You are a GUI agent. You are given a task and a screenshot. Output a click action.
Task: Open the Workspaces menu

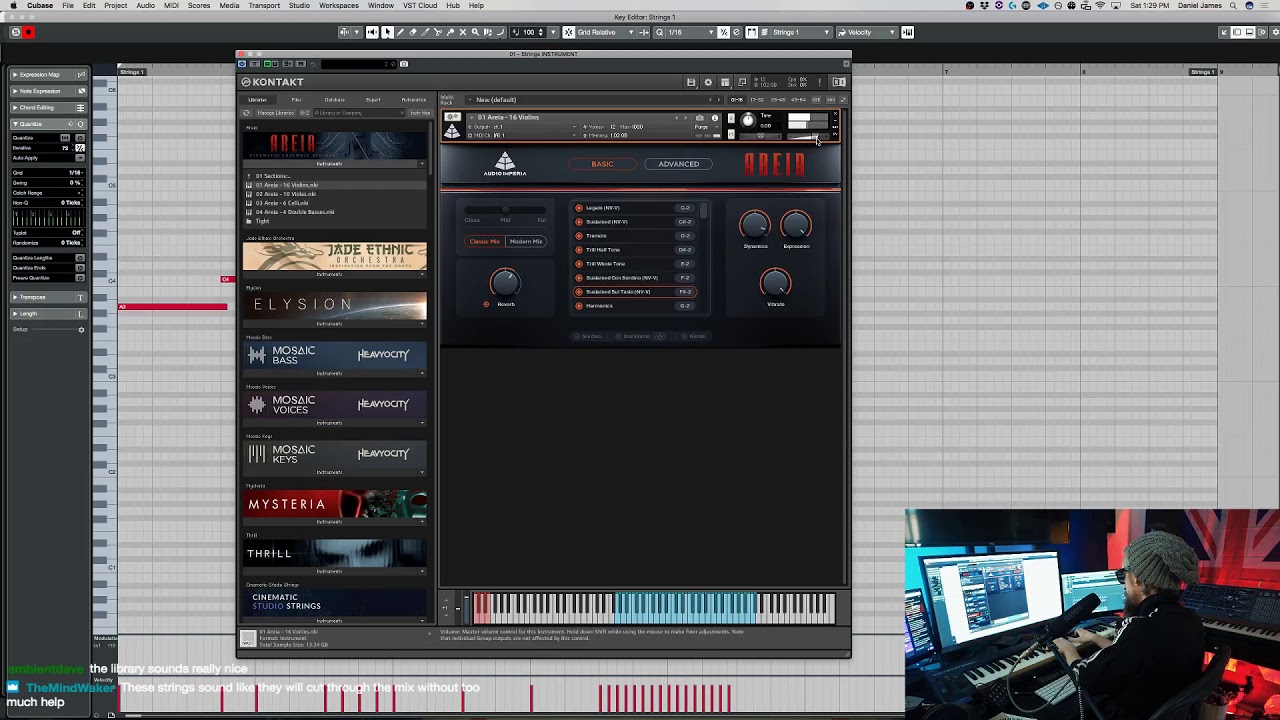[338, 6]
